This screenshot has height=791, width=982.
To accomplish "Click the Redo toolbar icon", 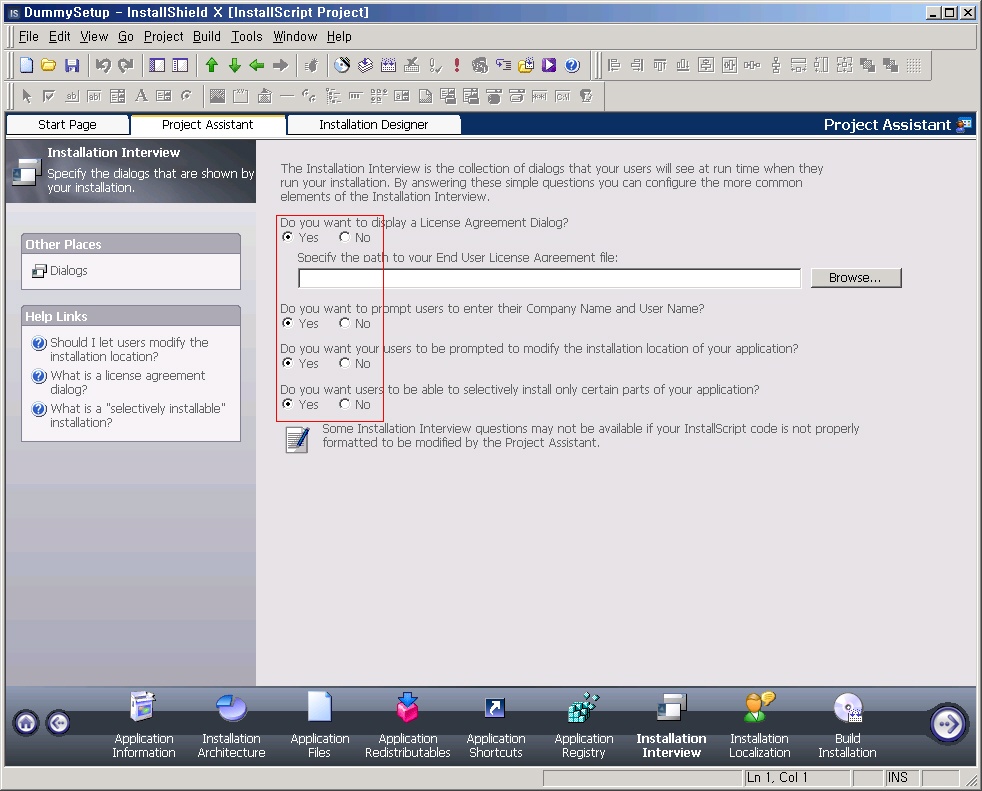I will point(126,65).
